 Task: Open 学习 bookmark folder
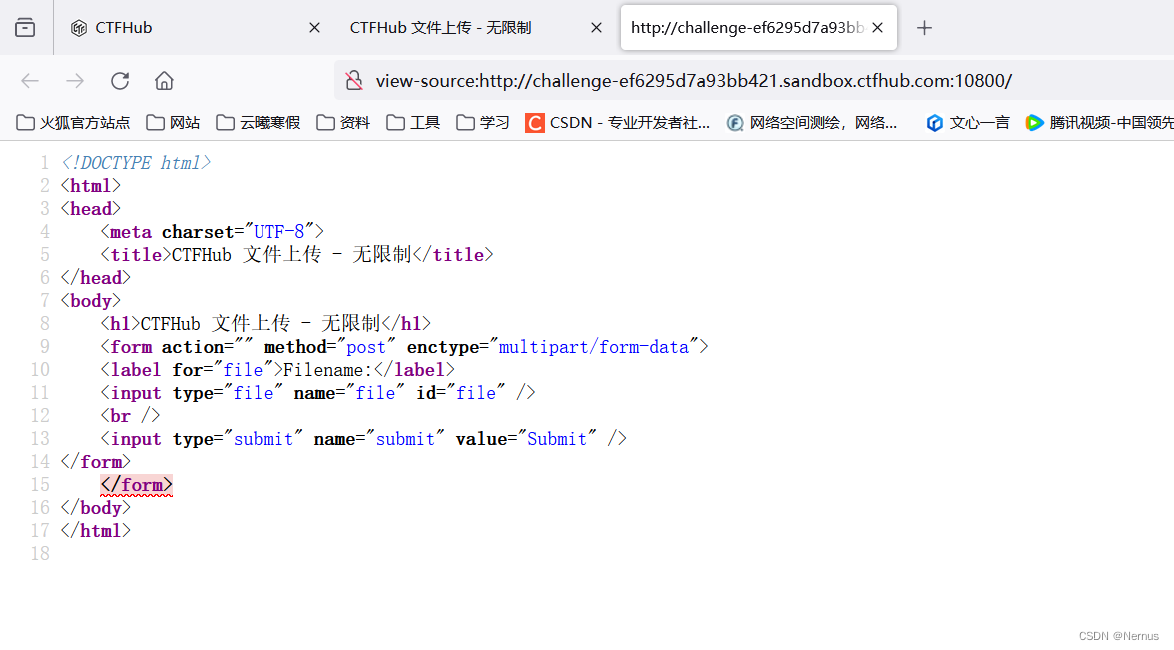tap(483, 123)
